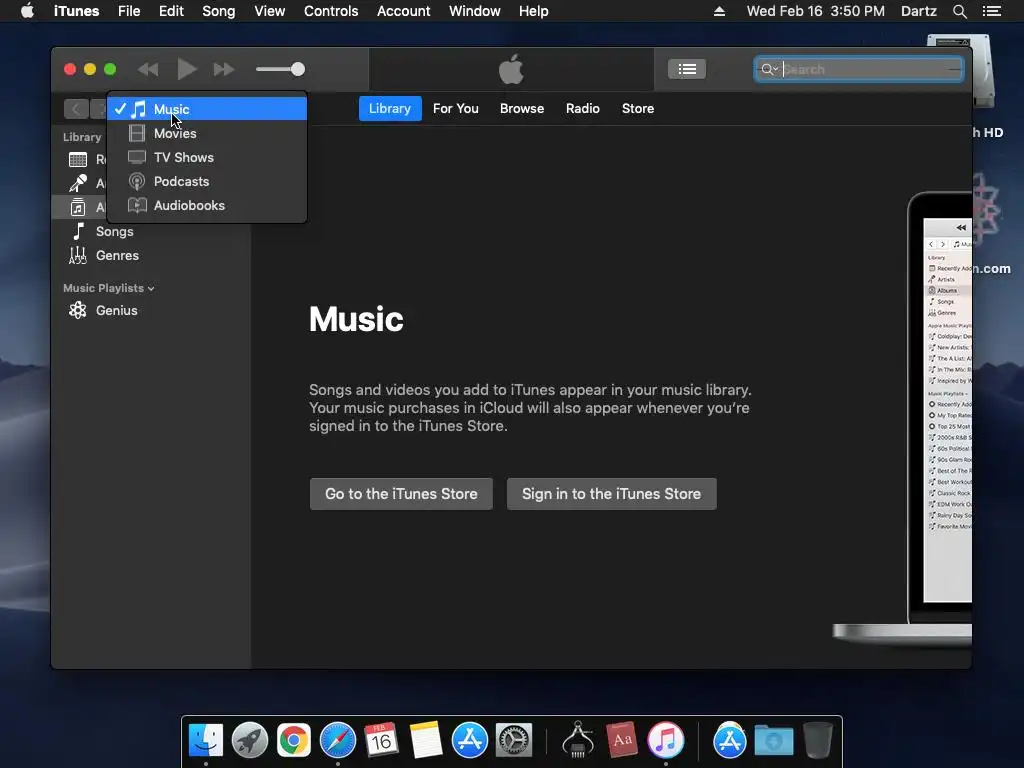
Task: Click the Dartz user name in menu bar
Action: tap(918, 11)
